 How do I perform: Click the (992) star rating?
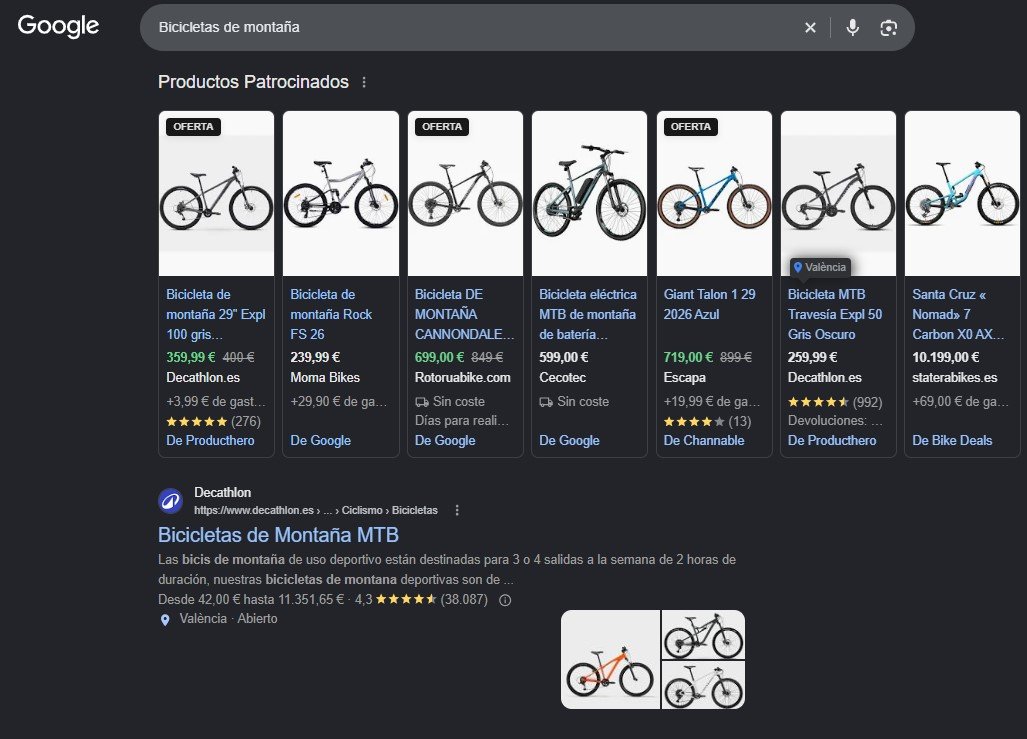click(835, 402)
